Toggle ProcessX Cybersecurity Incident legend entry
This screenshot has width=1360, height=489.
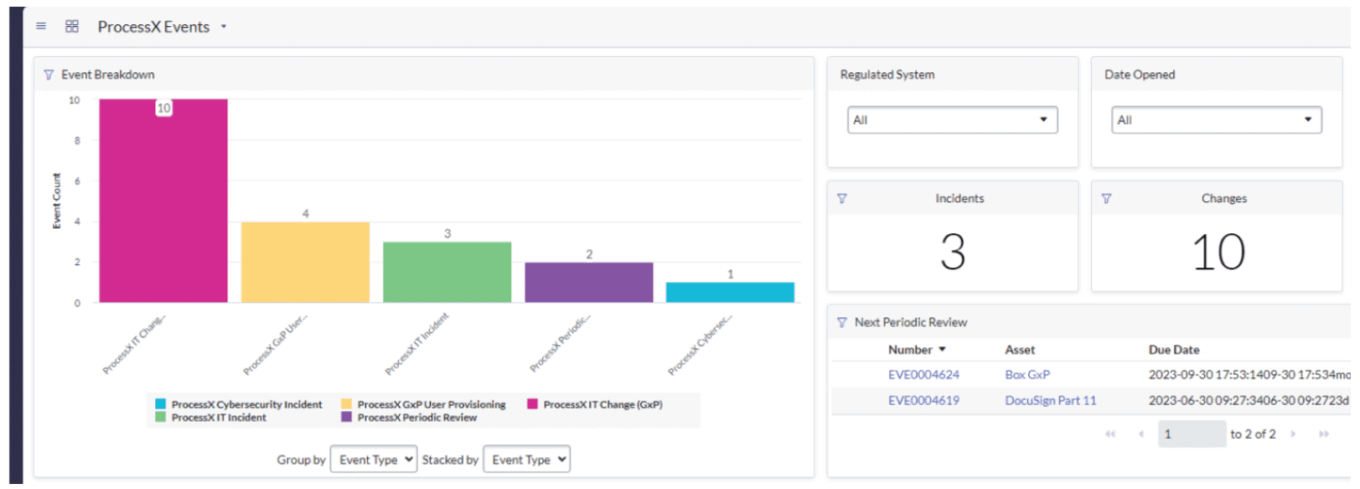pos(238,405)
